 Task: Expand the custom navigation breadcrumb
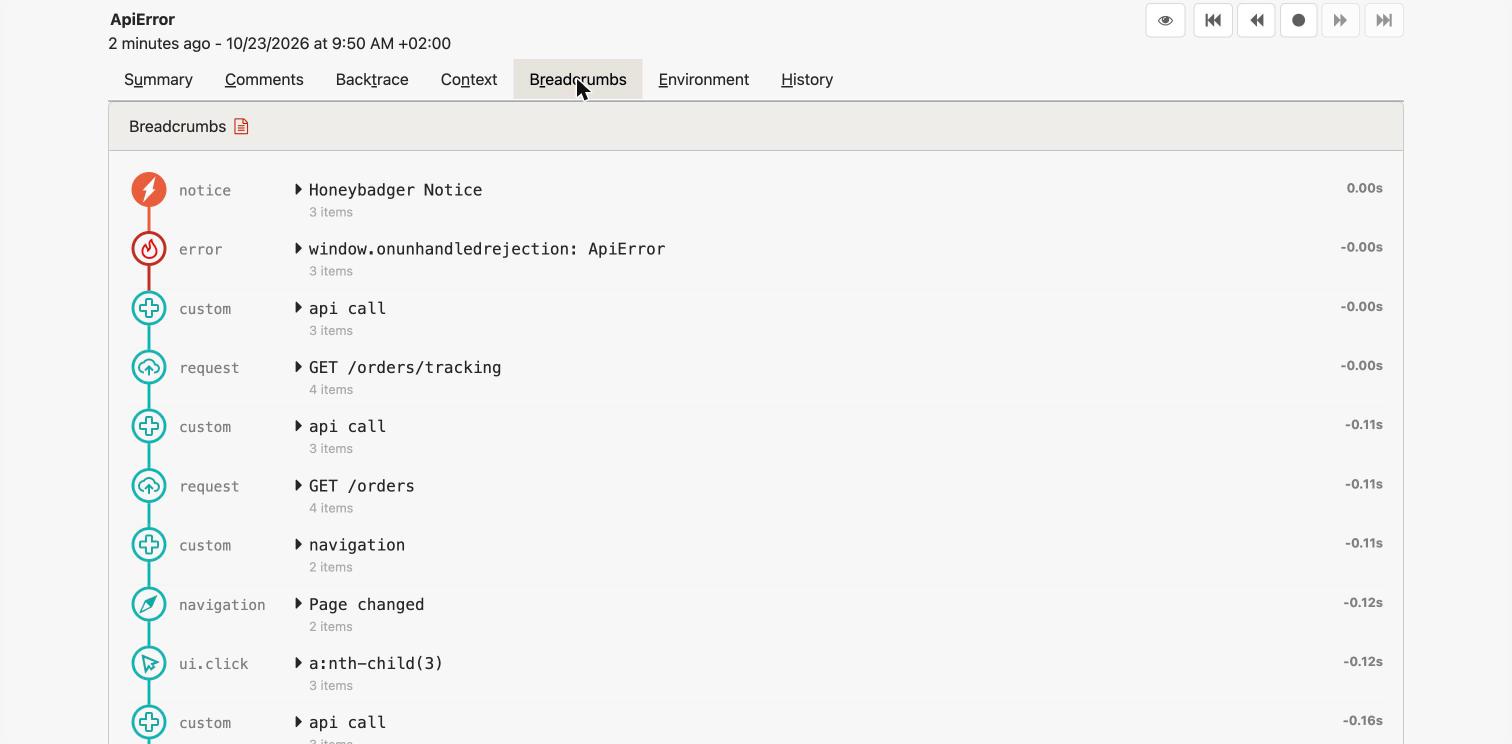[x=298, y=544]
